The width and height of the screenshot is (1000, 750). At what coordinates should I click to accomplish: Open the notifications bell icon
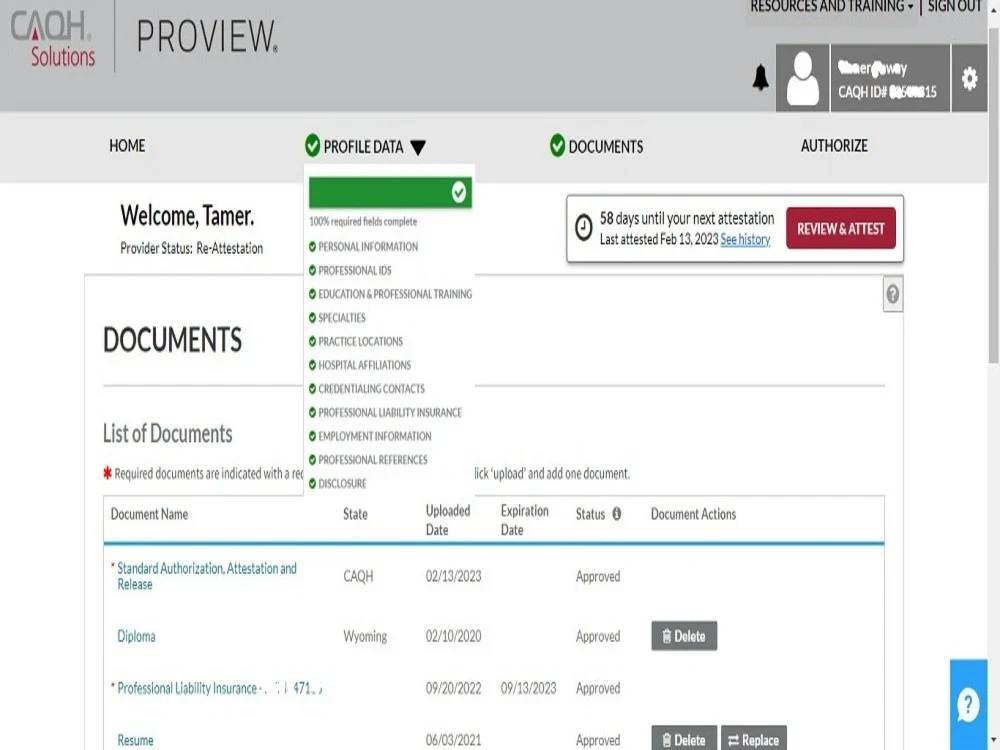760,78
